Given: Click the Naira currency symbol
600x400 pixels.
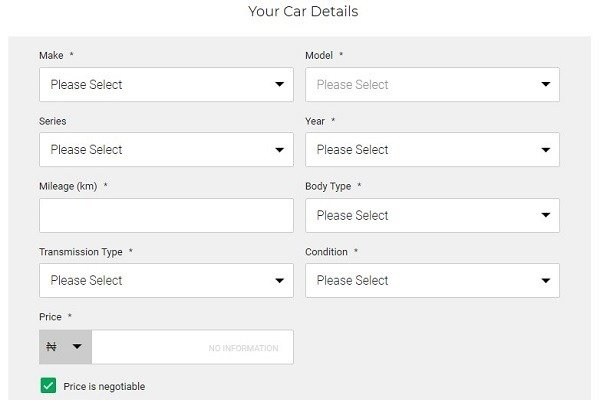Looking at the screenshot, I should 51,347.
